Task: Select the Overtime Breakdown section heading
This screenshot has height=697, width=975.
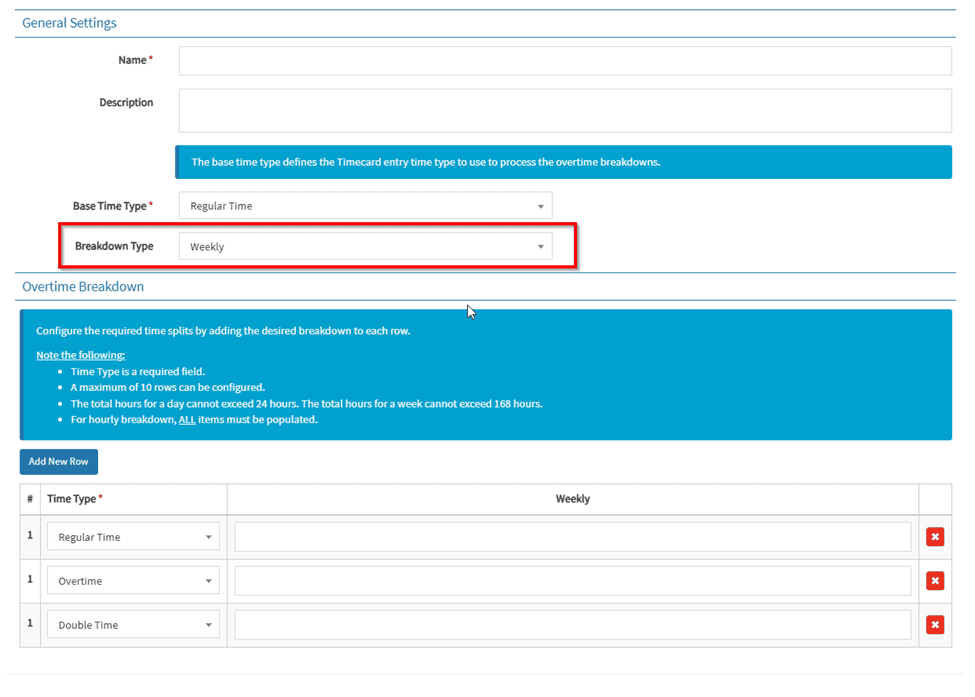Action: click(83, 287)
